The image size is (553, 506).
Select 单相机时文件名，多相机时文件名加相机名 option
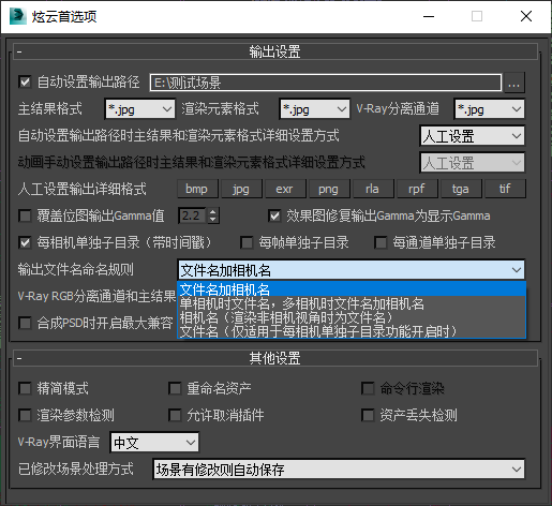[x=352, y=304]
